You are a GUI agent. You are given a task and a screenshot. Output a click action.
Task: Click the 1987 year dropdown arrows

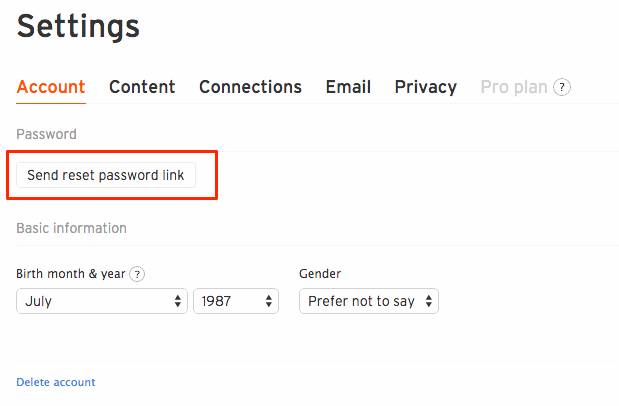(269, 301)
